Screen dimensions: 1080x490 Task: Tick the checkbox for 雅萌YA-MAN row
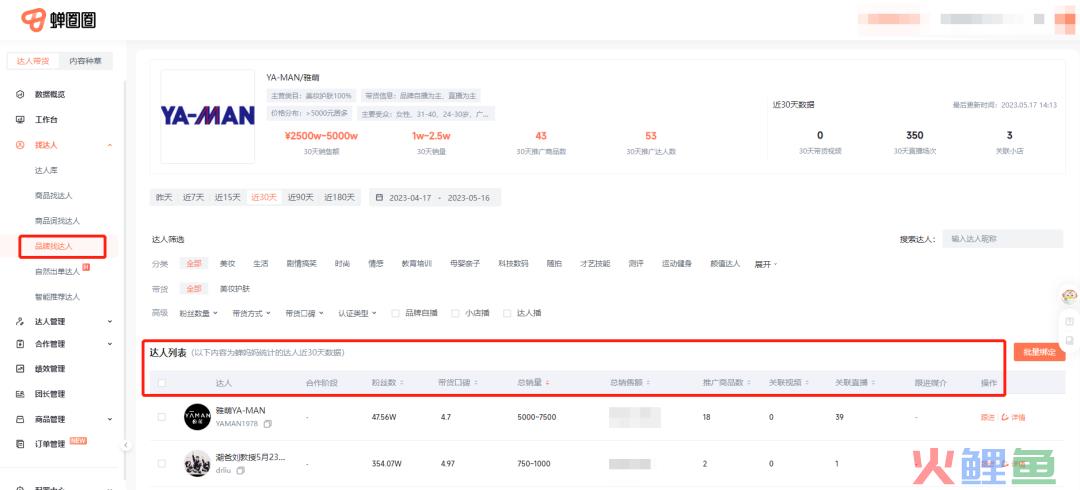162,417
